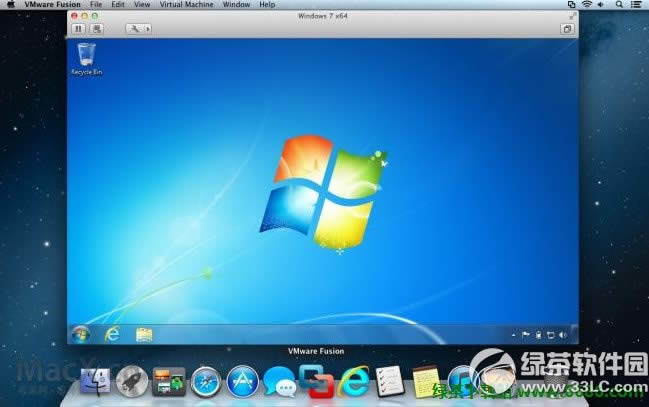Open Windows Explorer folder on taskbar
649x407 pixels.
(144, 335)
